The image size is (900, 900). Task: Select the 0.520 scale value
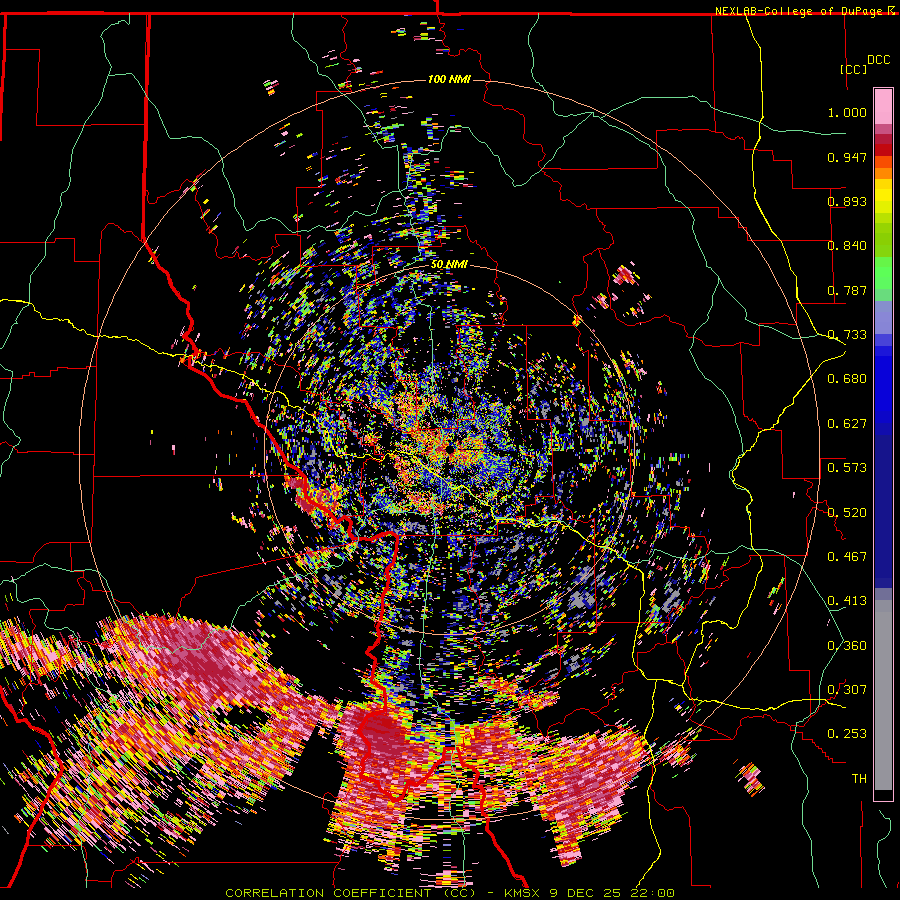[x=847, y=513]
